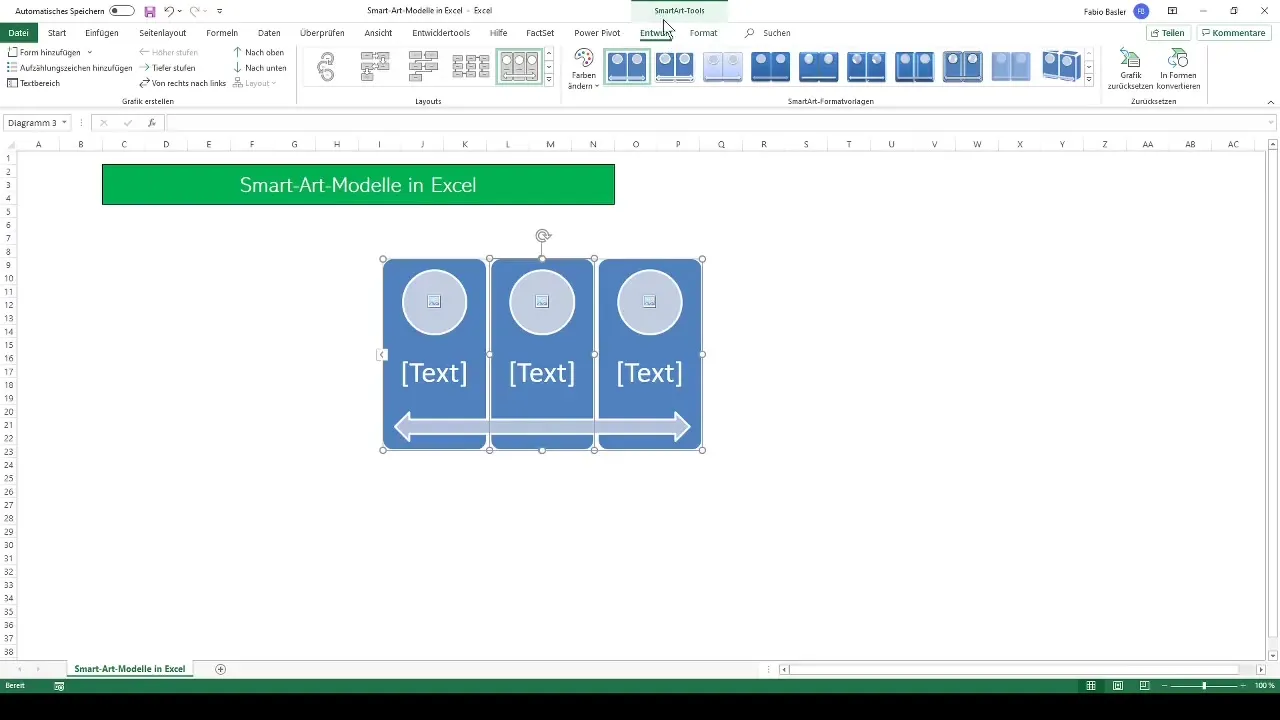Expand the Layouts gallery More button

549,80
